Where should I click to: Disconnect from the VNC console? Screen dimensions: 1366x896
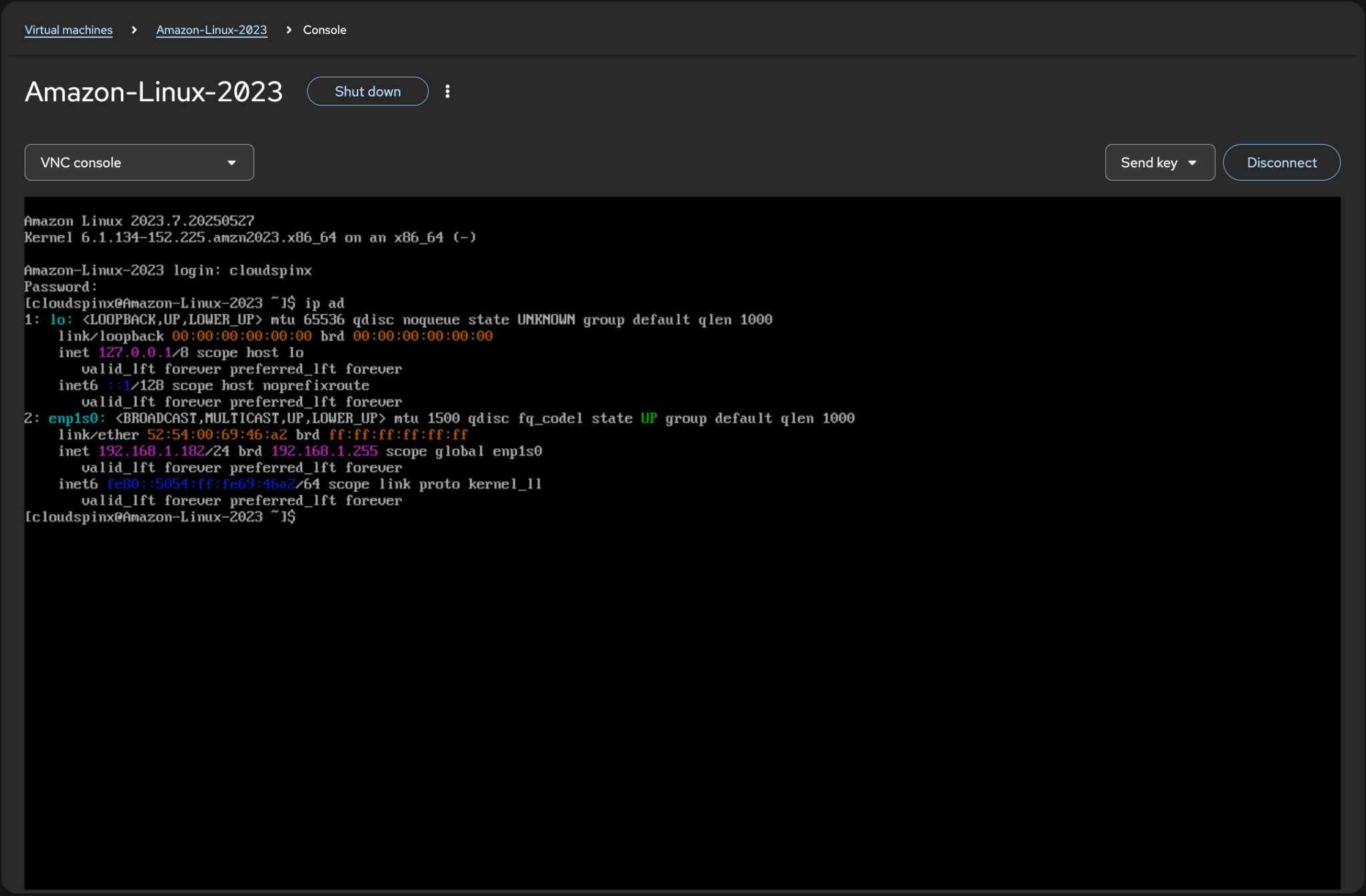coord(1281,162)
